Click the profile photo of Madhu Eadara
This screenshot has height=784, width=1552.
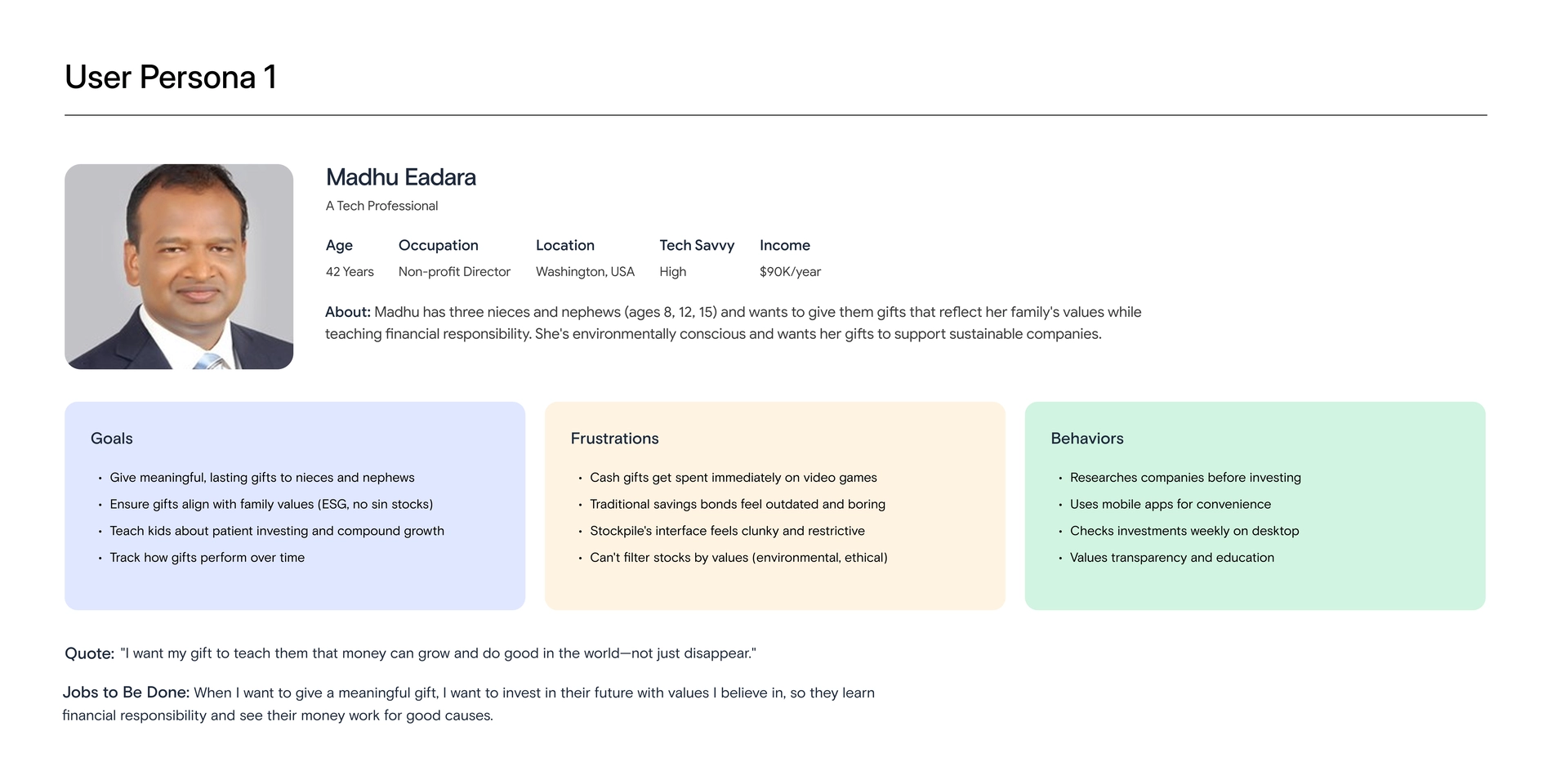[x=179, y=266]
